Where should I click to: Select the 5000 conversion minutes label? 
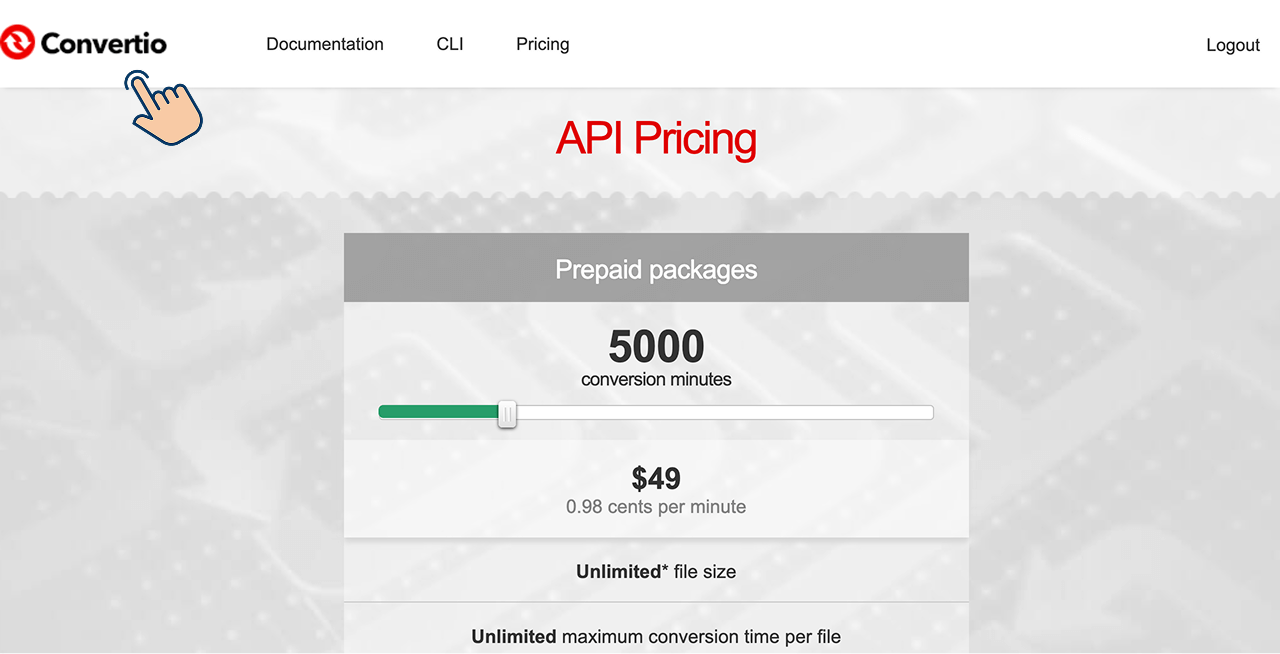(656, 358)
